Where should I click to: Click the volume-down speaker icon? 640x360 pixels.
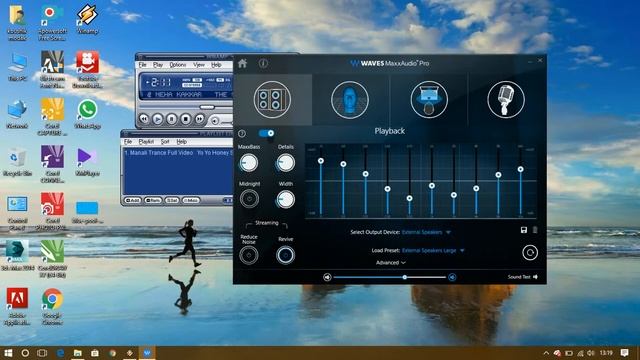327,277
